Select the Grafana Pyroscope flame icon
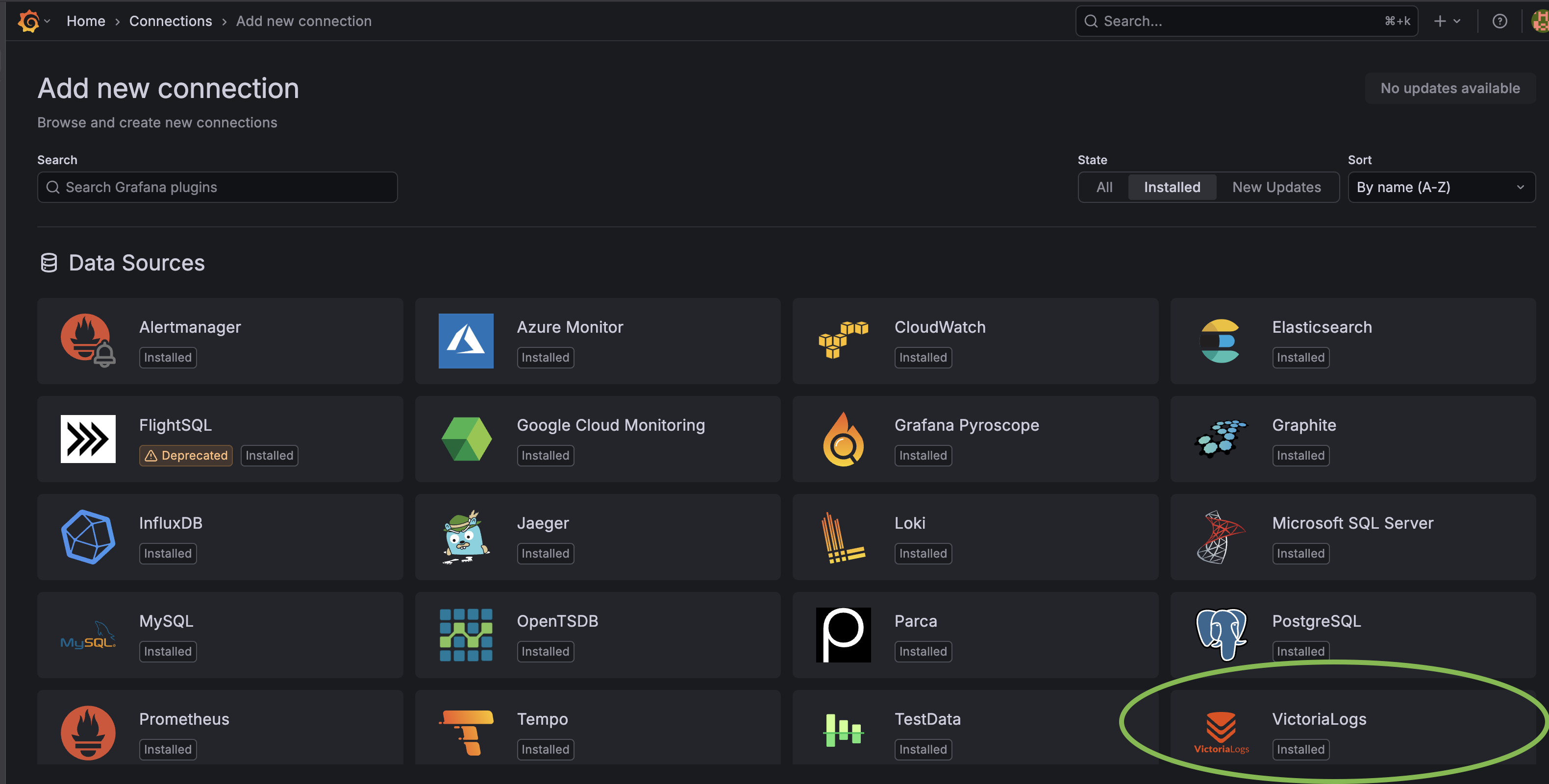Screen dimensions: 1549x784 click(x=843, y=439)
